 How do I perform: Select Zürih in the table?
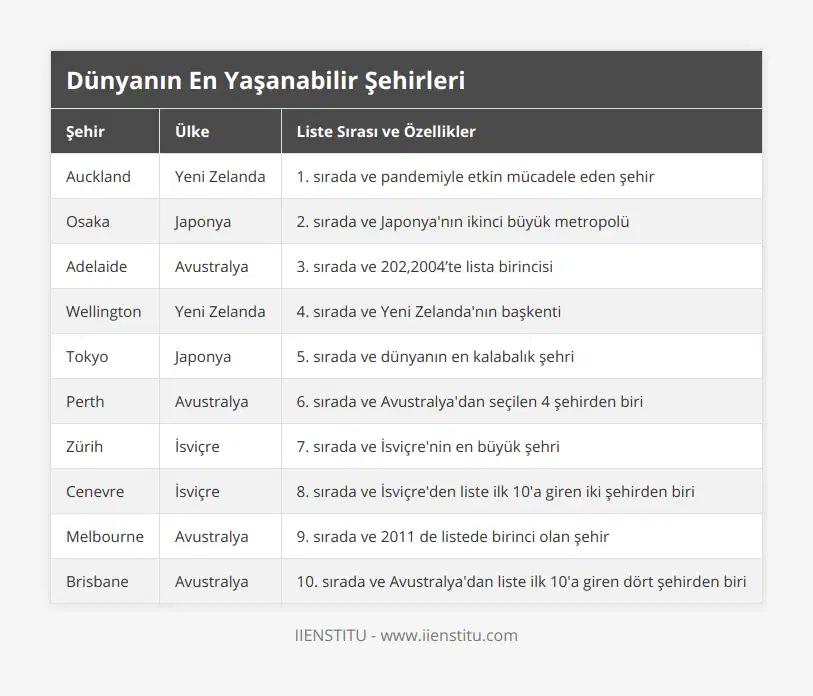pyautogui.click(x=84, y=446)
